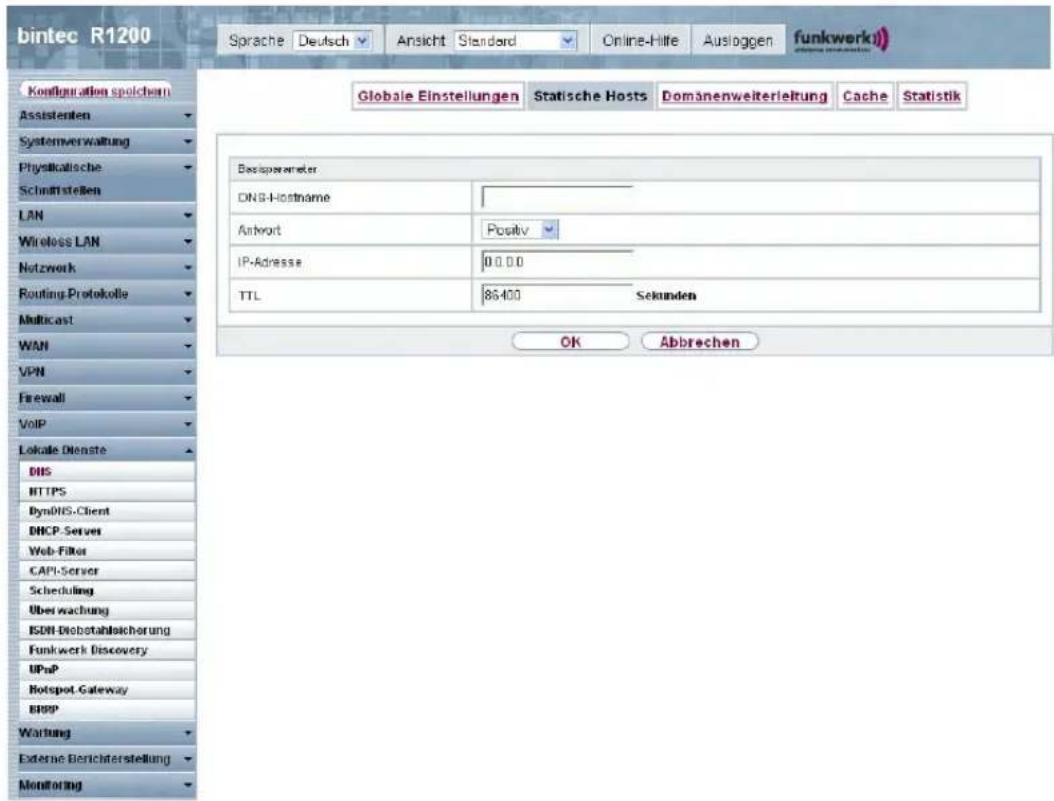Click Ausloggen to log out
This screenshot has width=1054, height=801.
[737, 40]
